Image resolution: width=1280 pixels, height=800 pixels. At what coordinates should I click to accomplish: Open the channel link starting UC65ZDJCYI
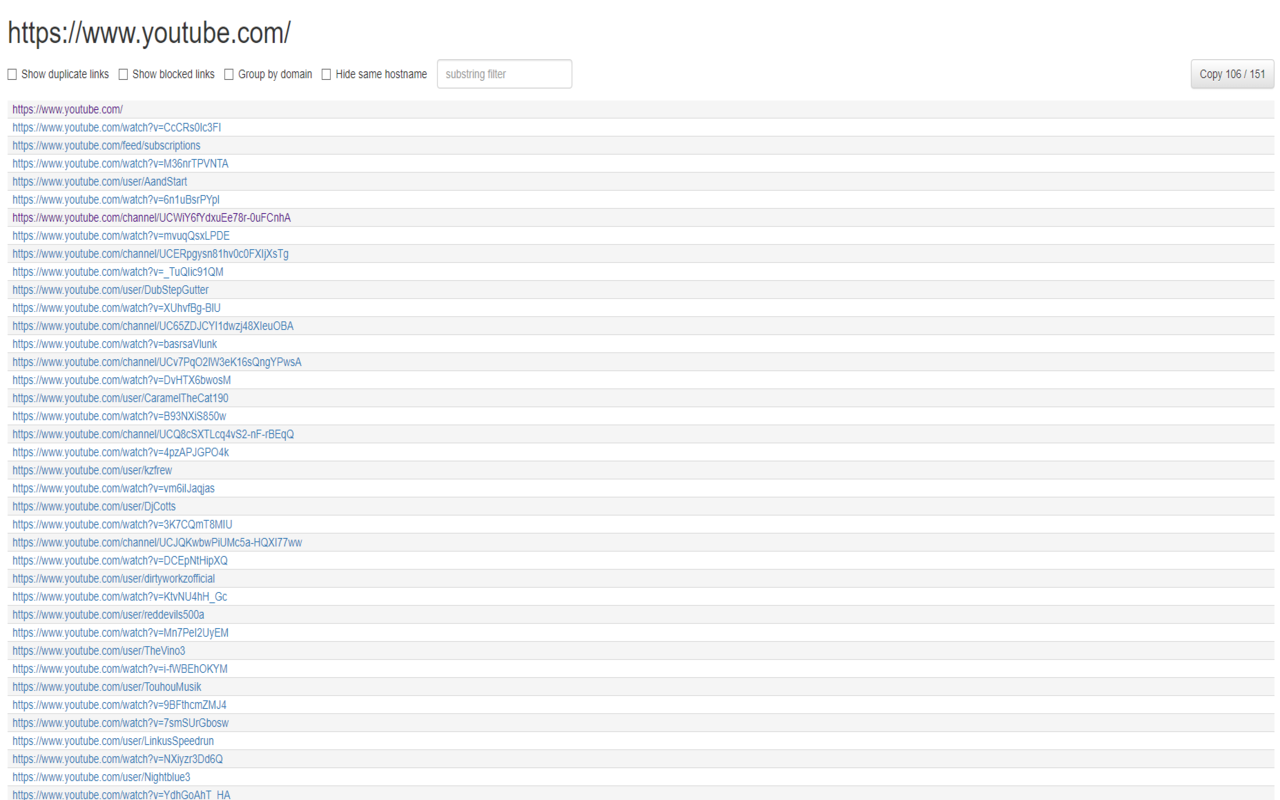pos(153,326)
